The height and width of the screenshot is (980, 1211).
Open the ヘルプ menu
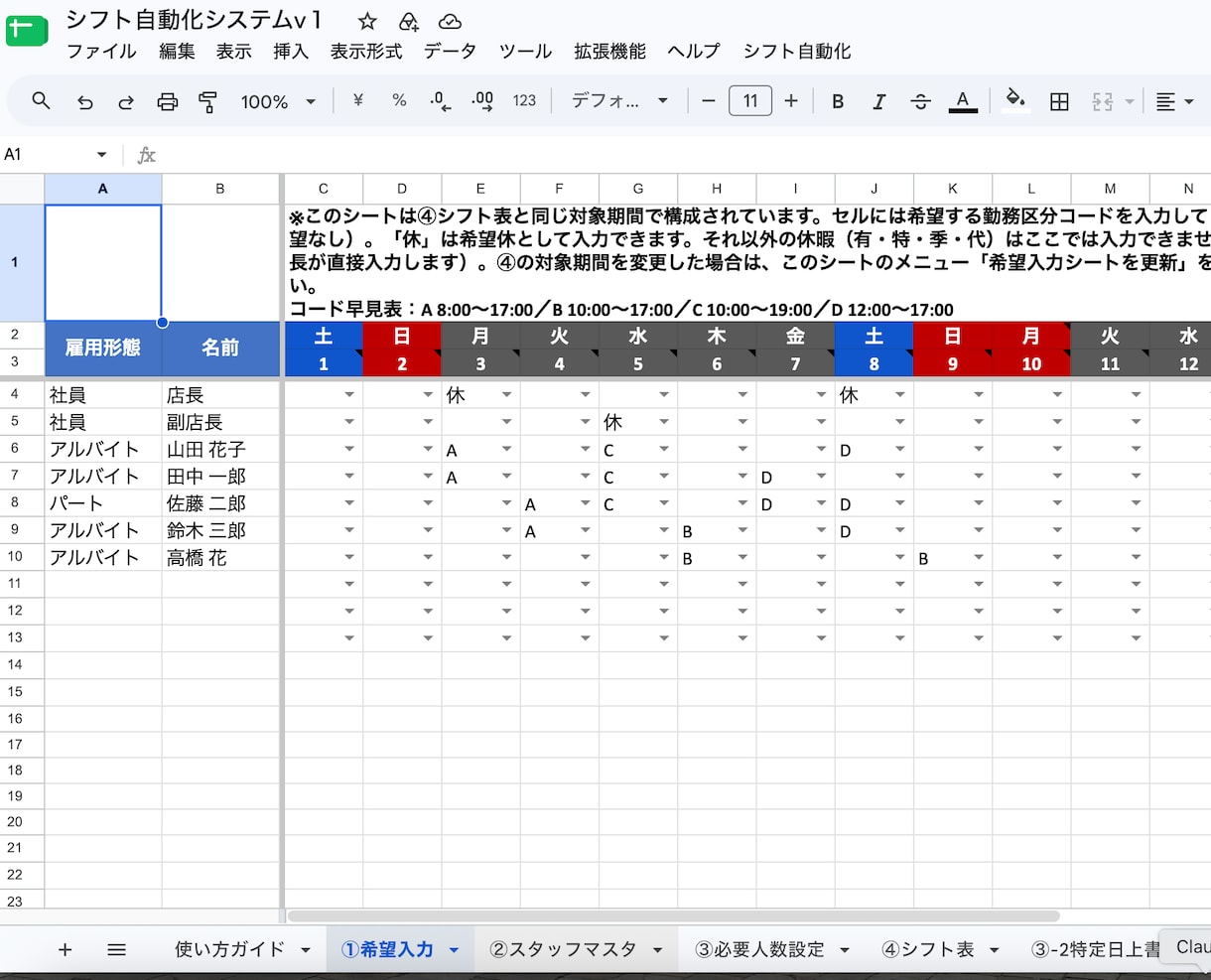694,51
